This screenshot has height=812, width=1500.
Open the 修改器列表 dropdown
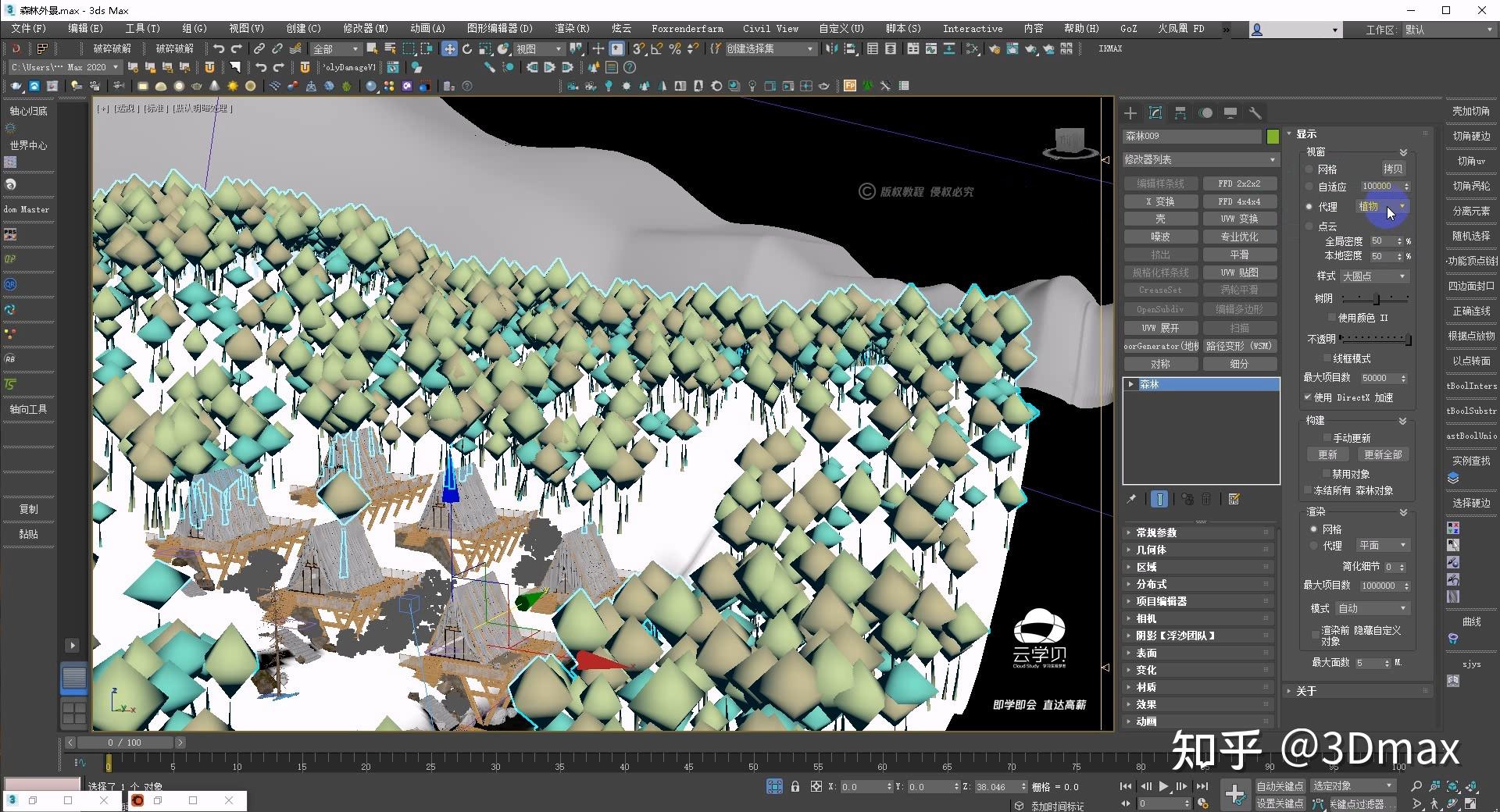tap(1273, 159)
